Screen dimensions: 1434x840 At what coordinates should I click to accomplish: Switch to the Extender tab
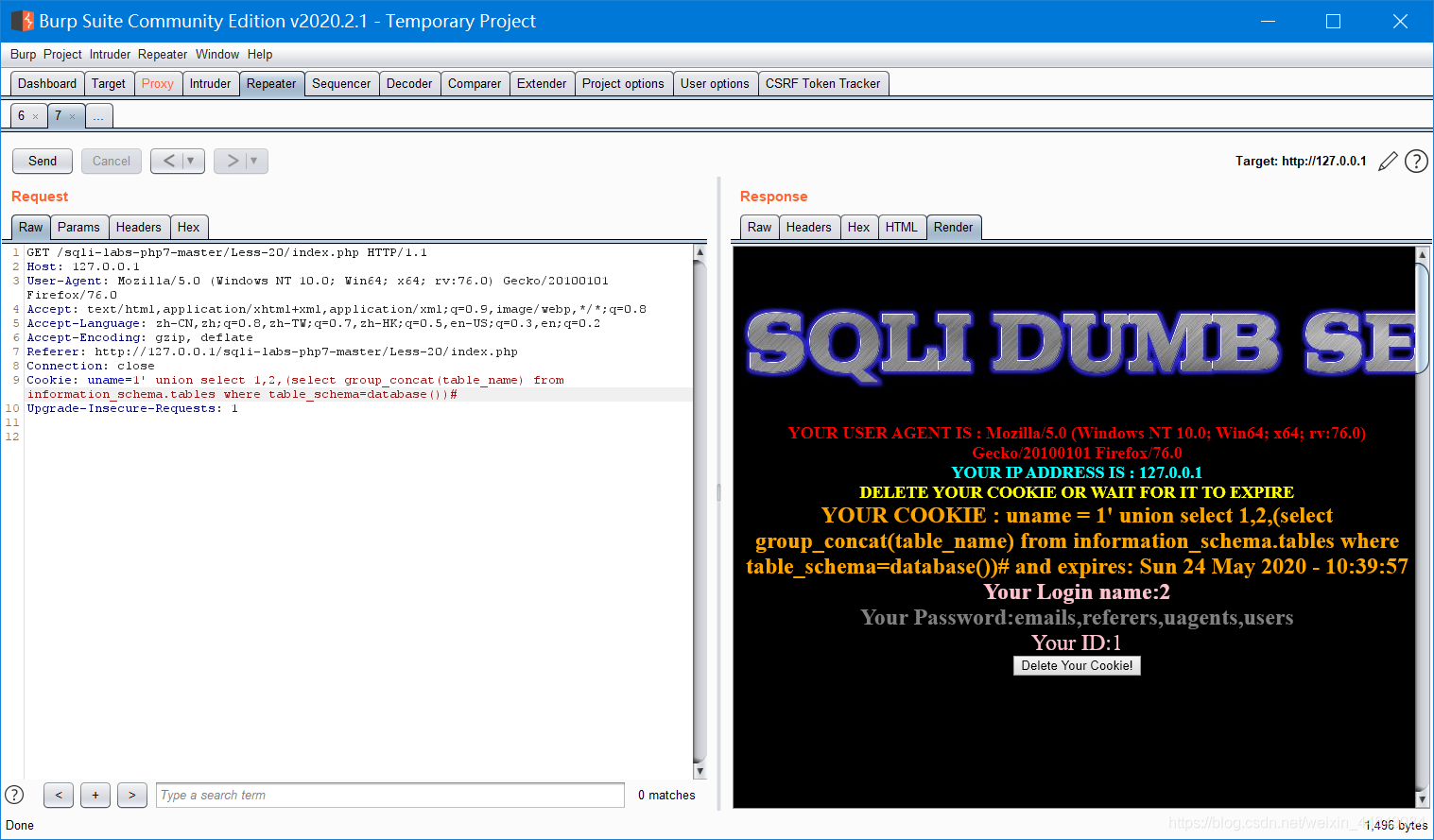[542, 83]
